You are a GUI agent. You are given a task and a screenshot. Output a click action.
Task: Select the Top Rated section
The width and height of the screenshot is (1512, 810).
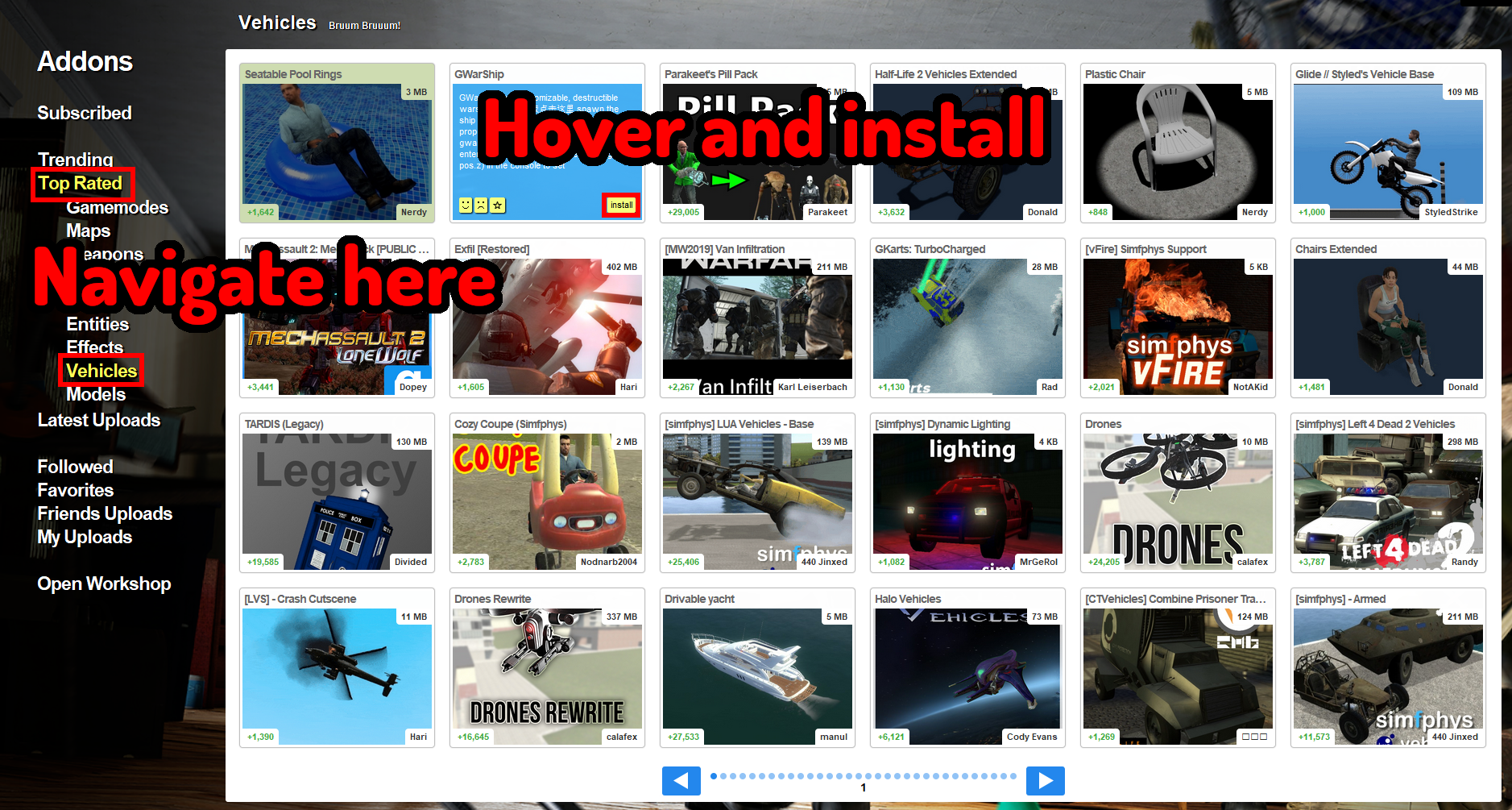click(81, 184)
